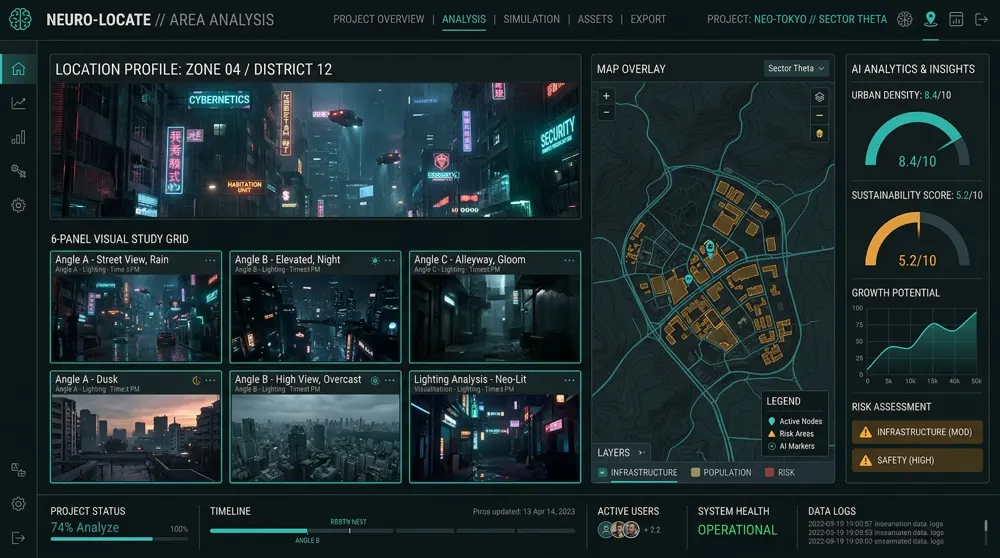Open the header calendar icon

click(956, 19)
